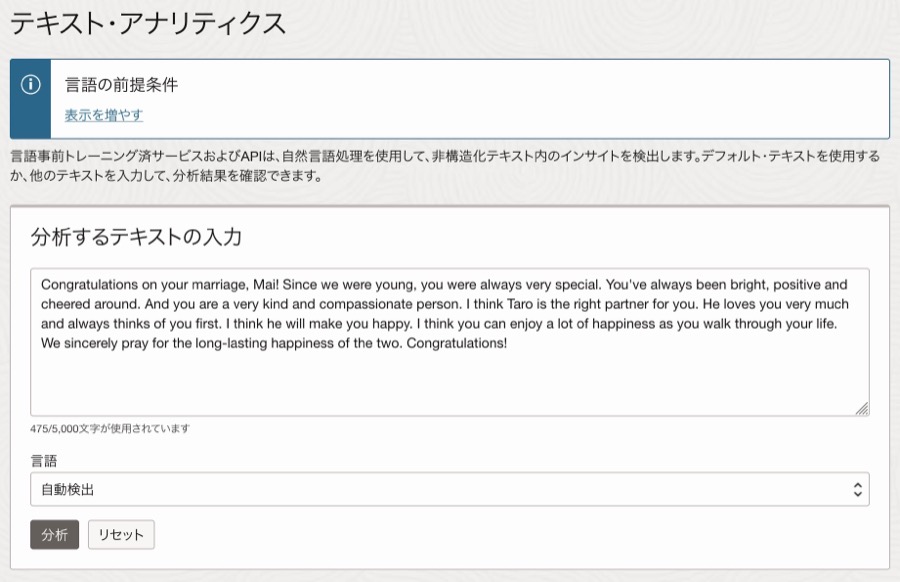This screenshot has height=582, width=900.
Task: Click the 475/5,000 character count text
Action: pyautogui.click(x=110, y=429)
